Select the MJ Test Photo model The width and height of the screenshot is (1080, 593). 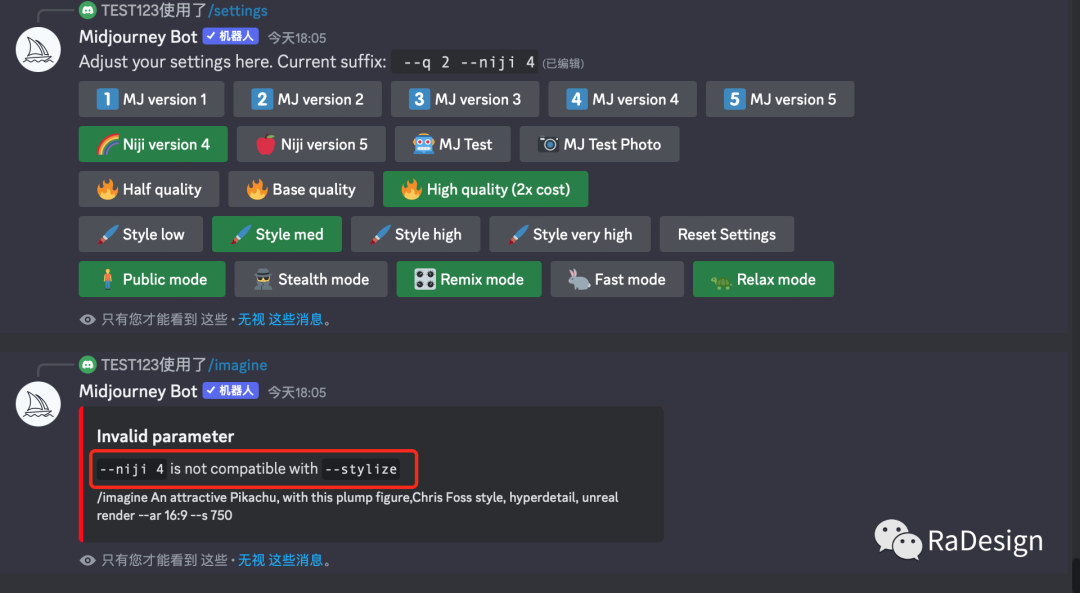point(599,144)
